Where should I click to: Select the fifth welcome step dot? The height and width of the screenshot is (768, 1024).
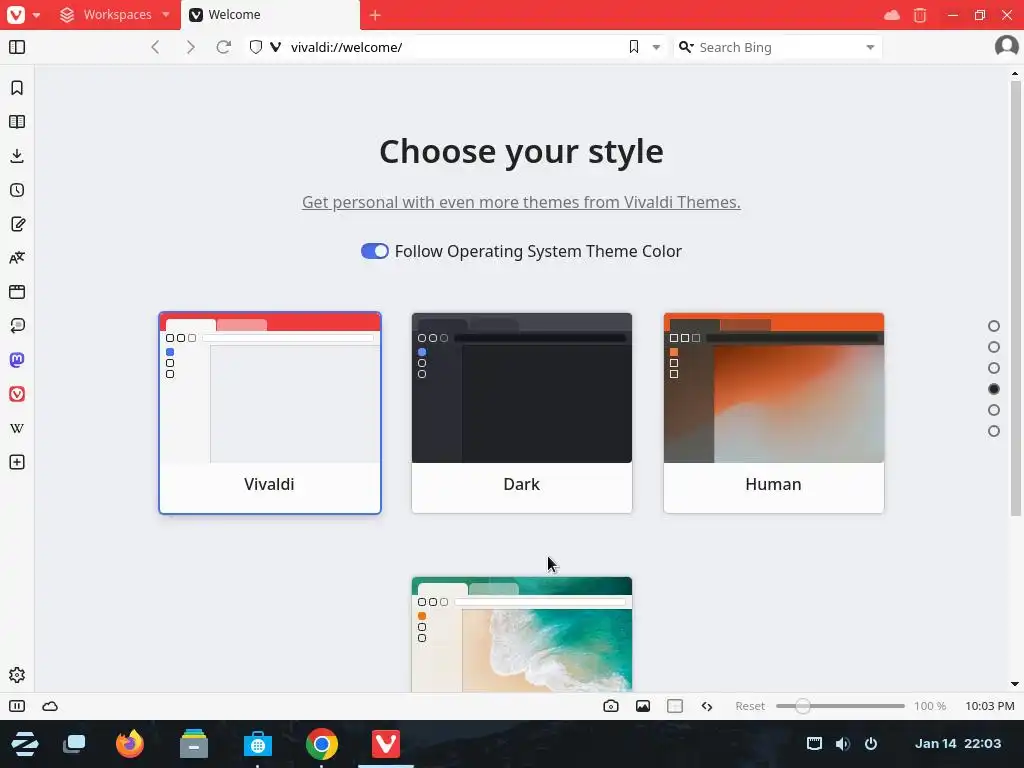(994, 410)
